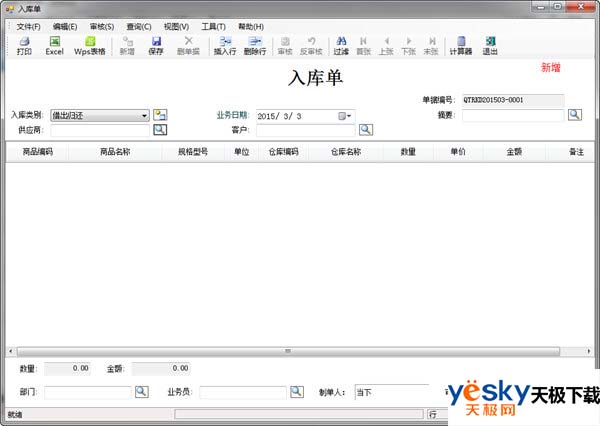This screenshot has height=426, width=600.
Task: Focus the 供应商 input field
Action: (x=100, y=130)
